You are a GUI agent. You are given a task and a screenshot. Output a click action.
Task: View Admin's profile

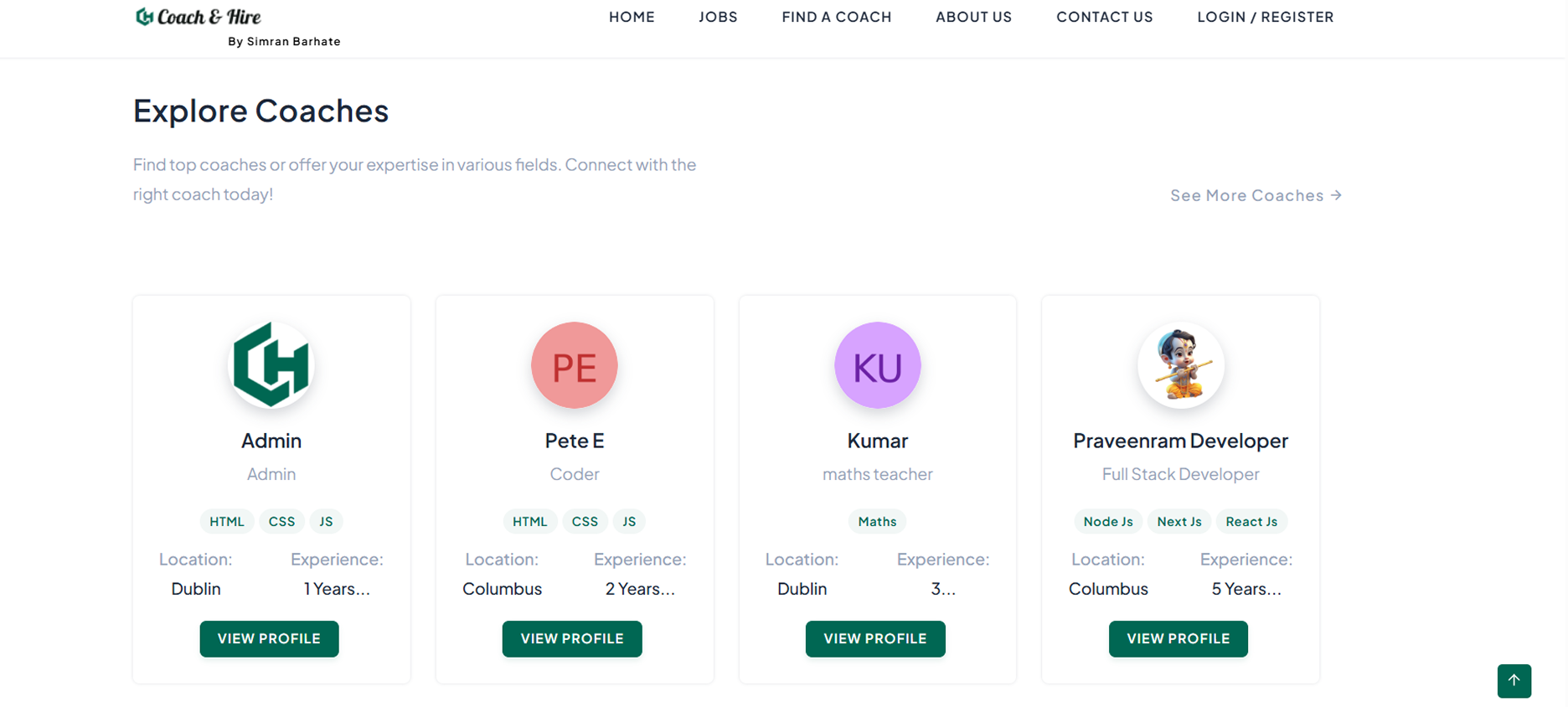269,638
